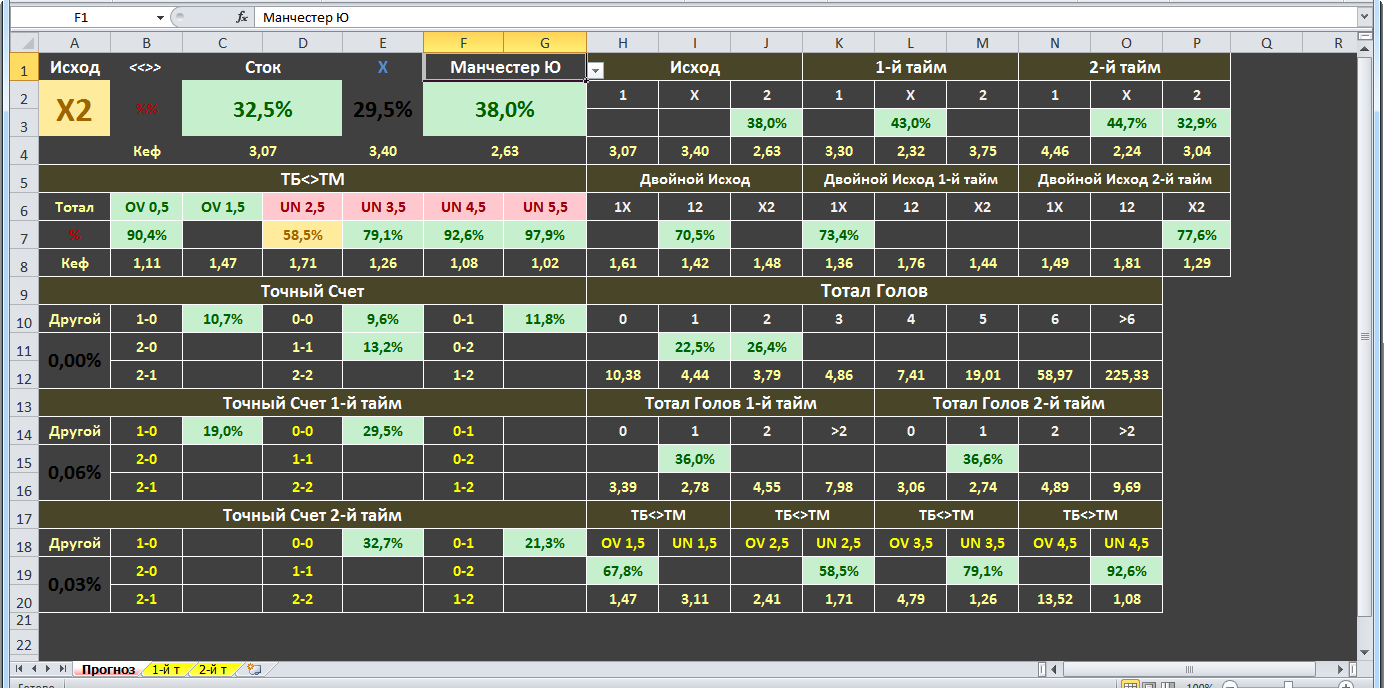Open the Insert Function fx dialog
This screenshot has width=1384, height=688.
242,17
